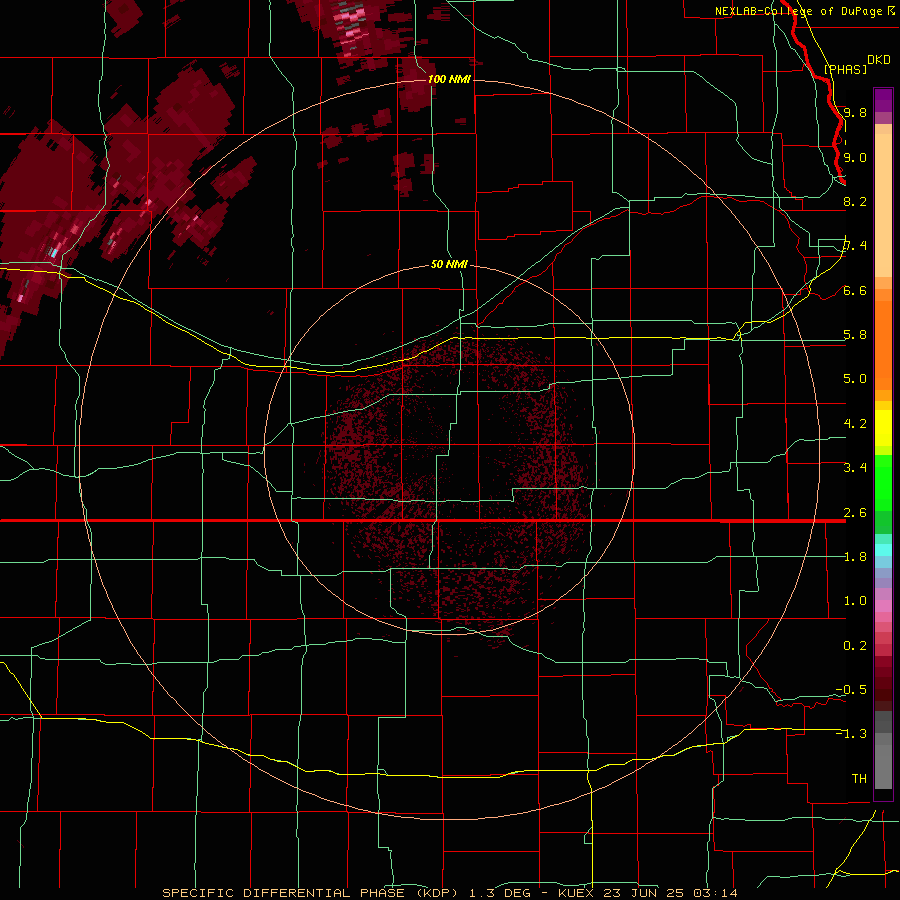Select the purple top band of the color scale
The width and height of the screenshot is (900, 900).
click(x=883, y=100)
